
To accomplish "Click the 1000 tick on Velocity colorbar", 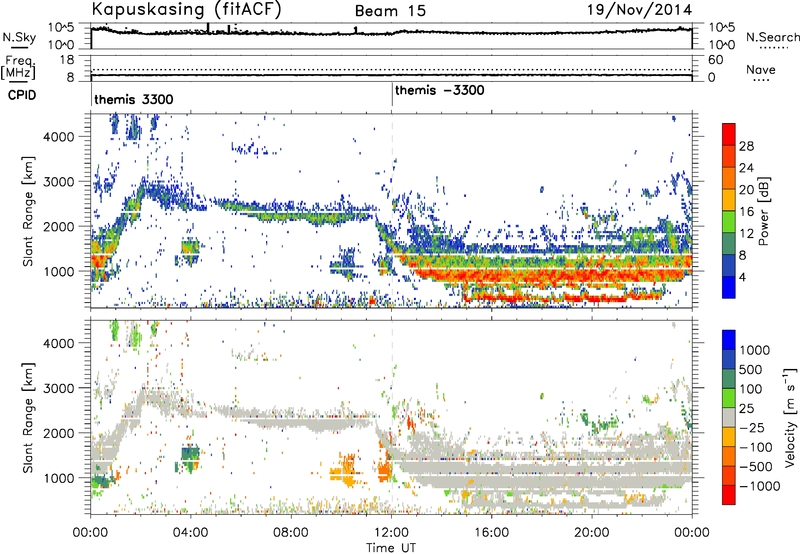I will pyautogui.click(x=755, y=350).
